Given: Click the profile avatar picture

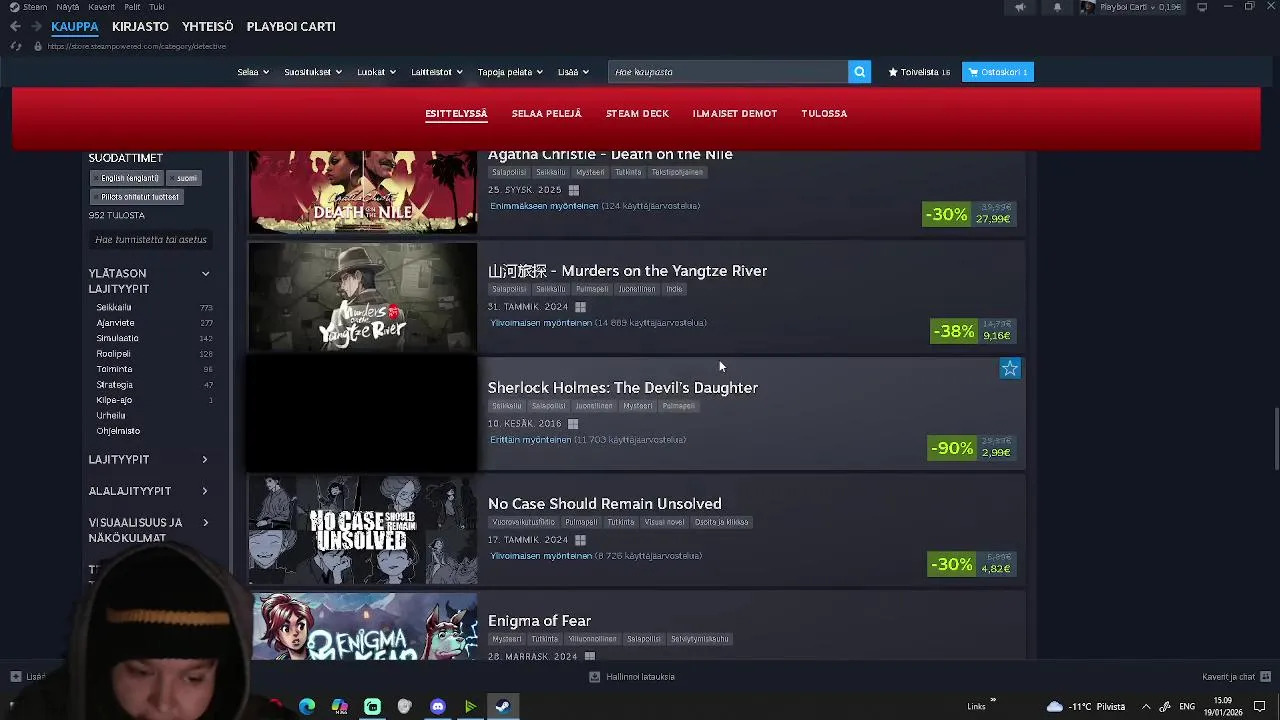Looking at the screenshot, I should 1087,7.
